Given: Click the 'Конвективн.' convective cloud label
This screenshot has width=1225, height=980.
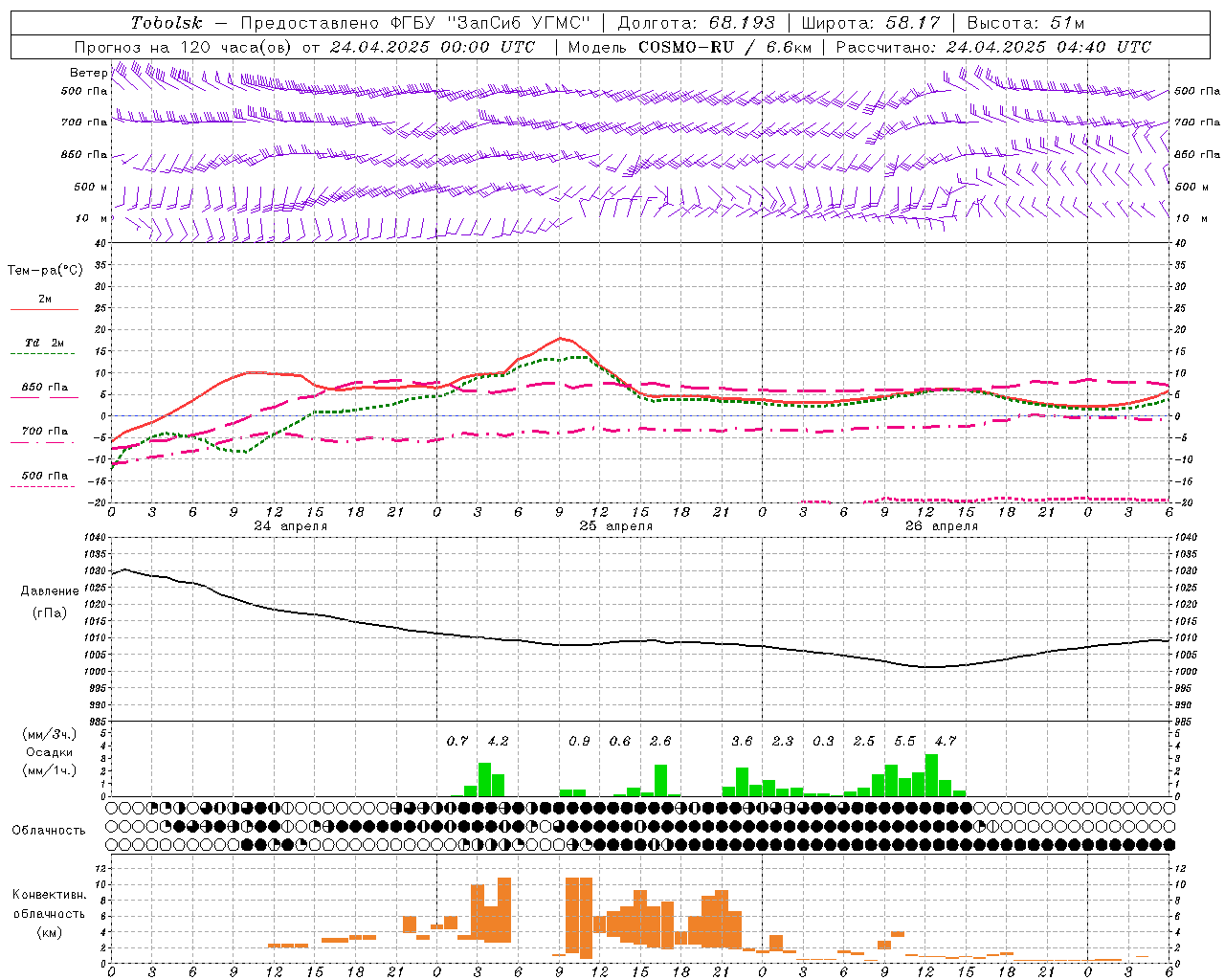Looking at the screenshot, I should [49, 895].
